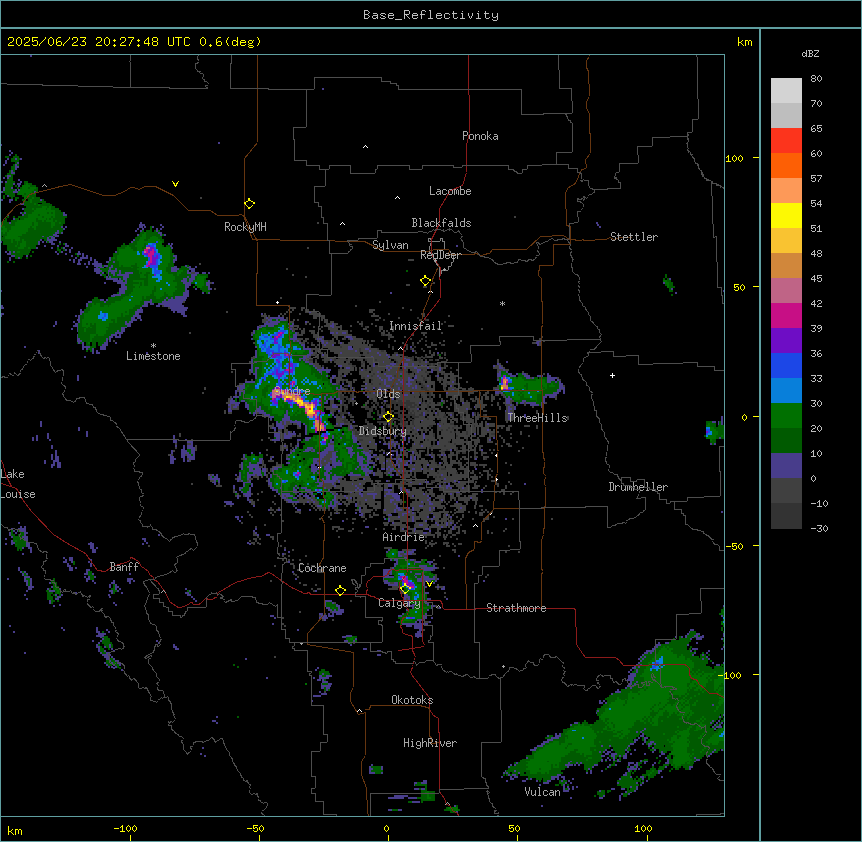Image resolution: width=862 pixels, height=842 pixels.
Task: Click the Vulcan city label
Action: click(543, 792)
